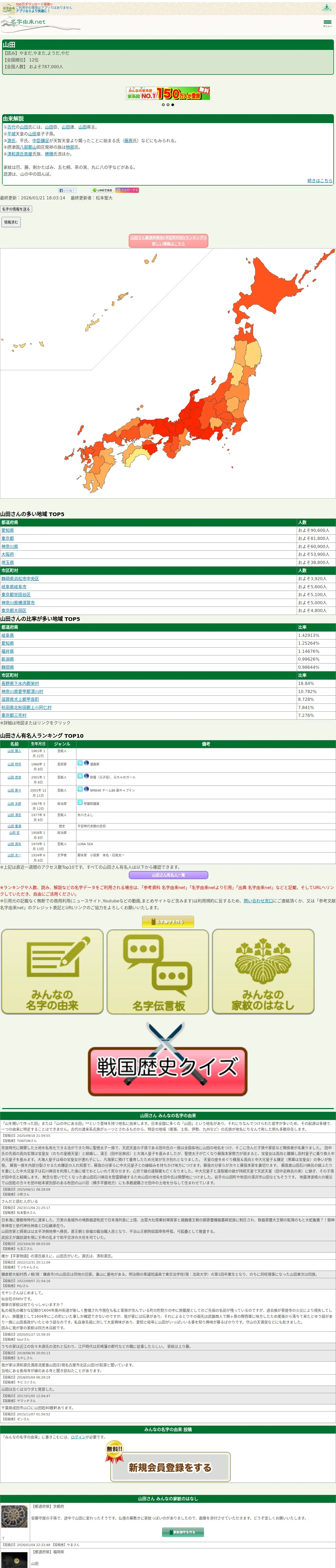The height and width of the screenshot is (1568, 336).
Task: Open 東京都 in the prefecture TOP5 table
Action: pos(7,538)
